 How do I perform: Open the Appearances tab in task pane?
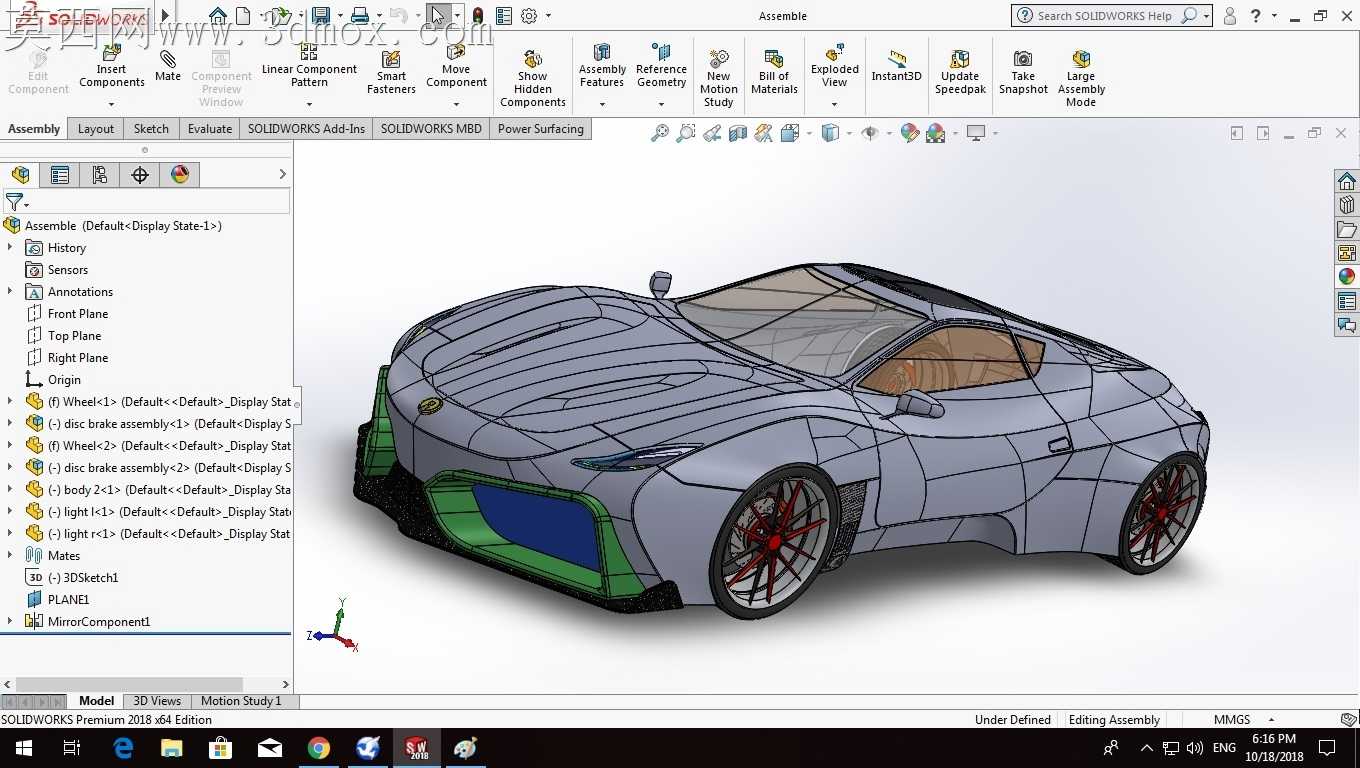point(1347,277)
